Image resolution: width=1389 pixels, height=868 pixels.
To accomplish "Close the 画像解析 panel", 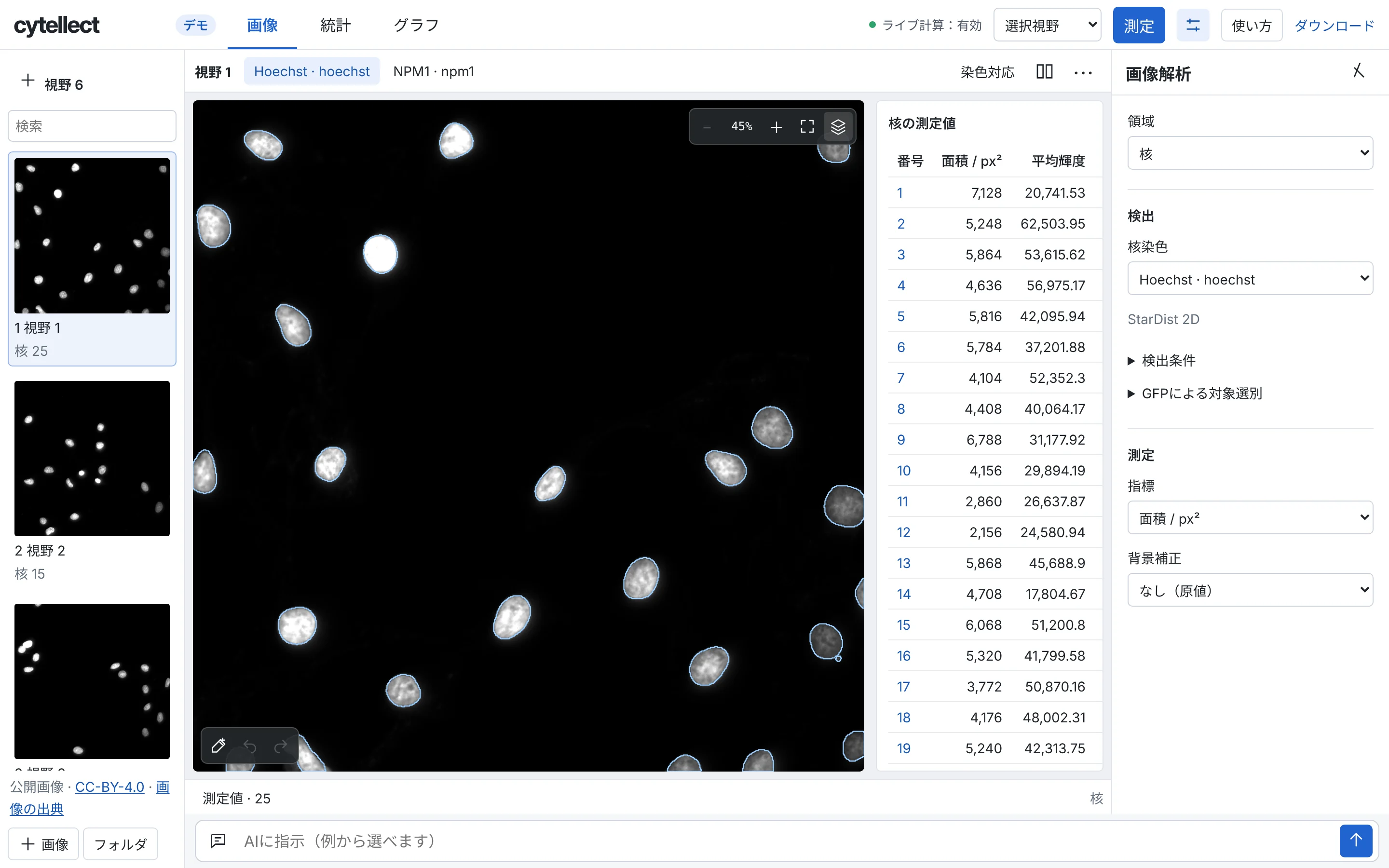I will 1358,71.
